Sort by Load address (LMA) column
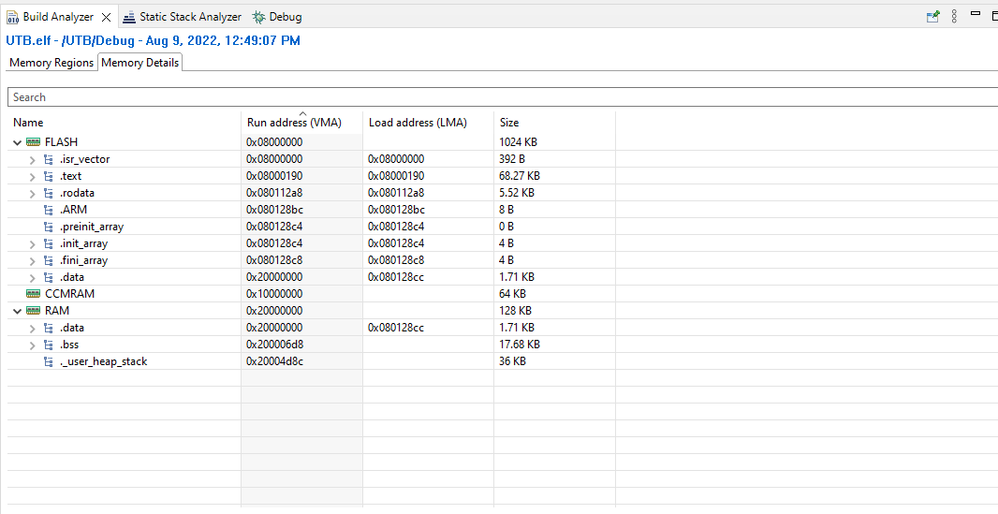 (x=418, y=123)
